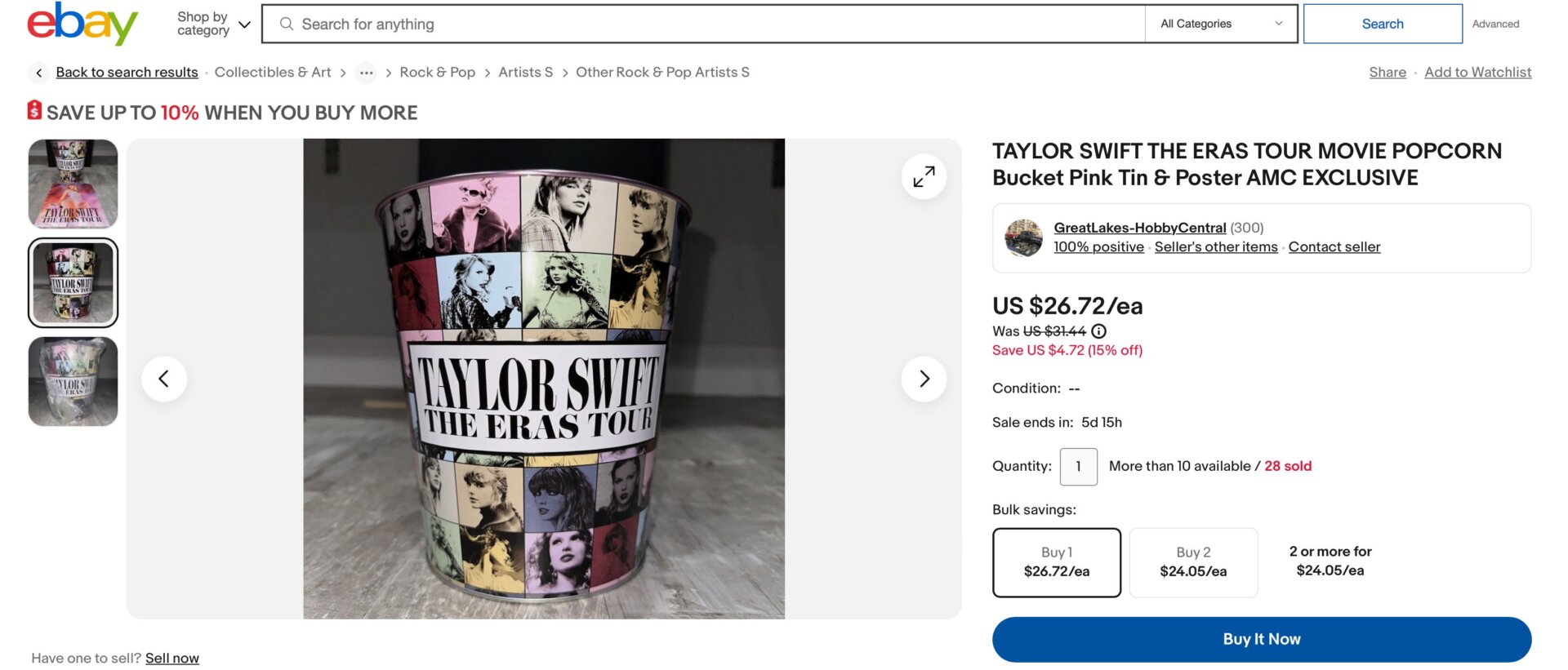Click the eBay logo to go home

(82, 23)
